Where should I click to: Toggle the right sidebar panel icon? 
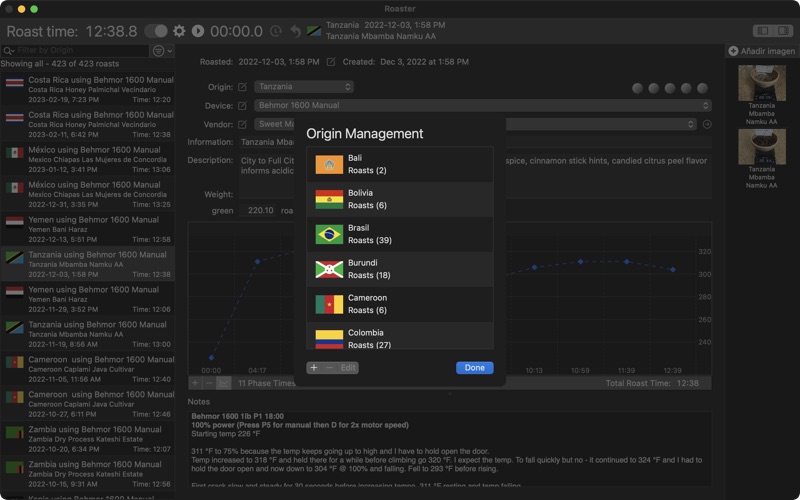coord(783,31)
